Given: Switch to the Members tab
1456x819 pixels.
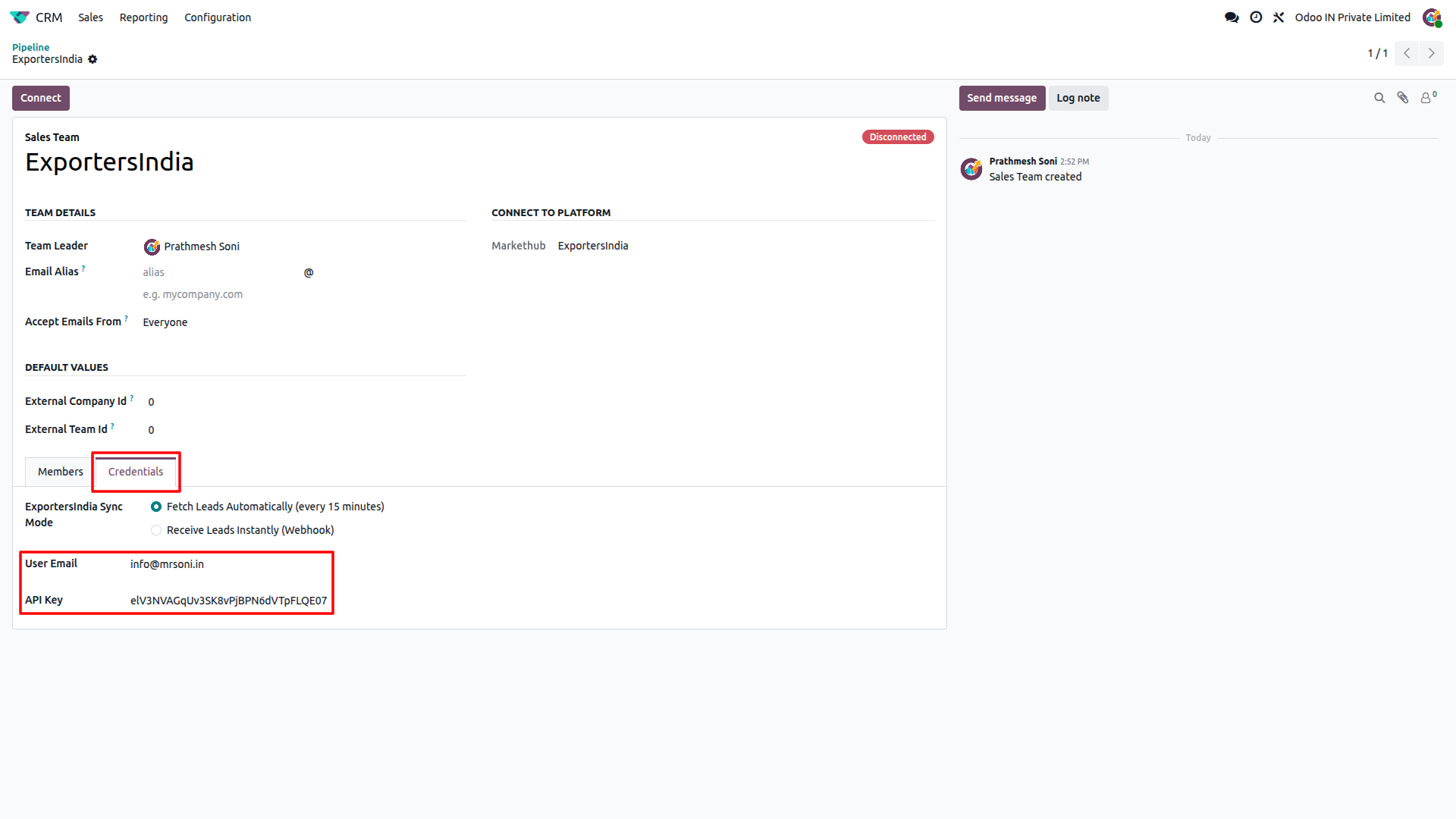Looking at the screenshot, I should (61, 472).
